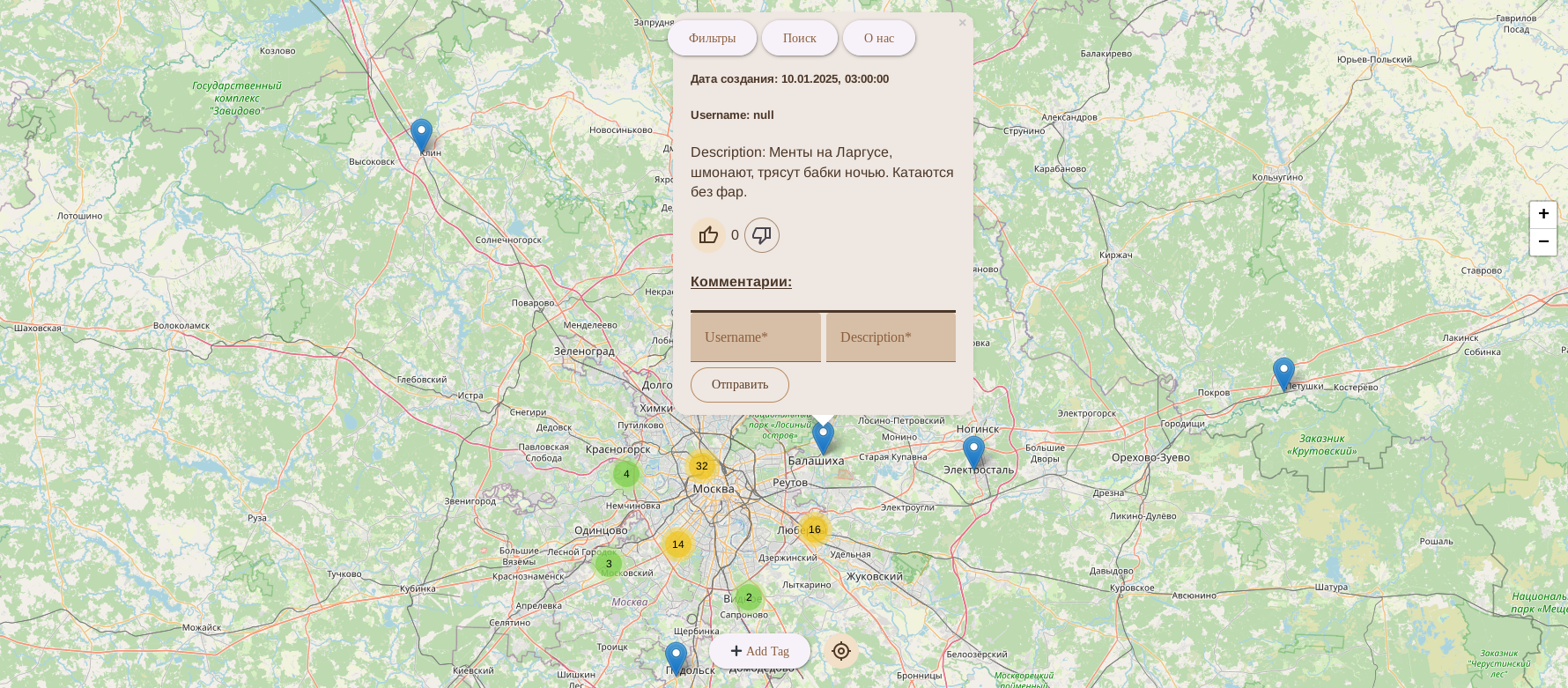Select the Киржач map label
Screen dimensions: 1568x688
pos(1116,255)
